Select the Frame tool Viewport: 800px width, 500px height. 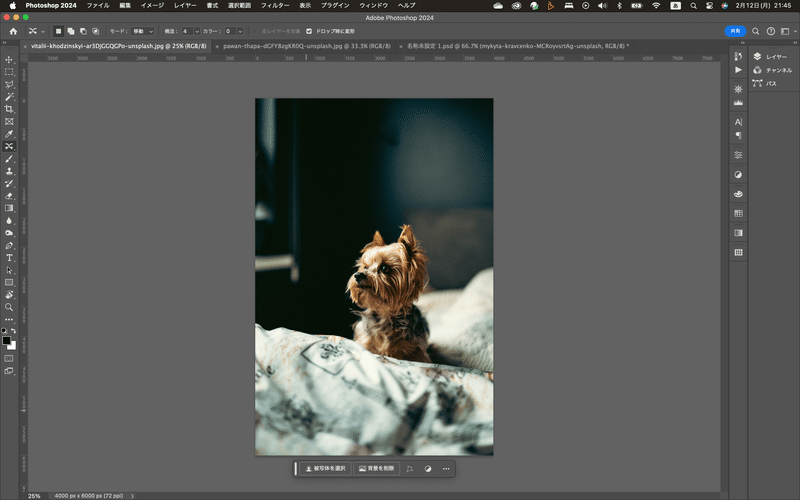coord(9,121)
